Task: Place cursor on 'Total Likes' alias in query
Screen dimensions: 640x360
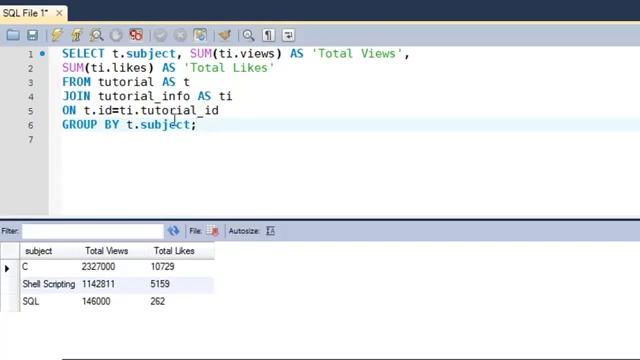Action: (229, 68)
